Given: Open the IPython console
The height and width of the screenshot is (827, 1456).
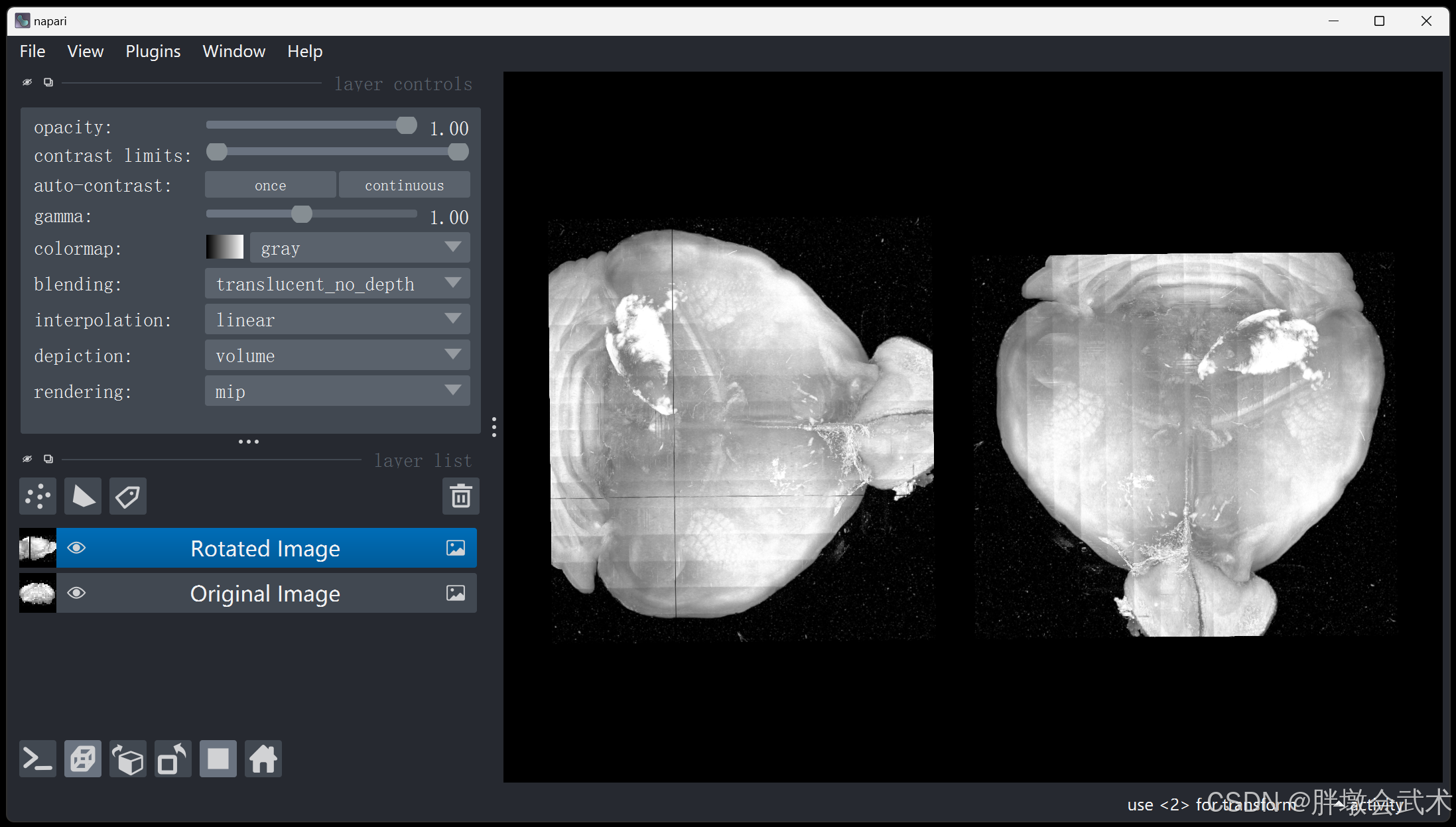Looking at the screenshot, I should click(x=38, y=759).
